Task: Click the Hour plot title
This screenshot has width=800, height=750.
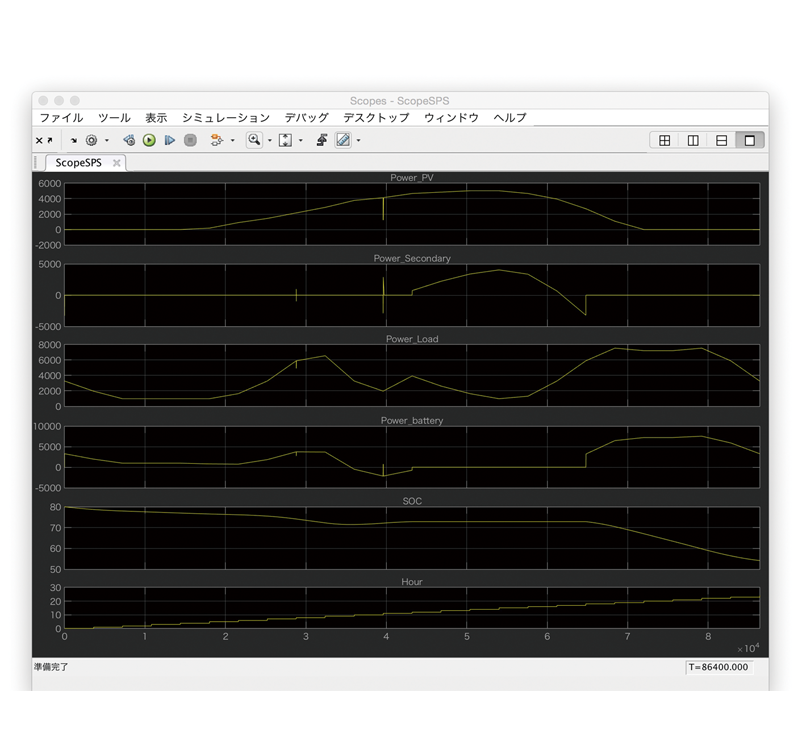Action: [x=412, y=582]
